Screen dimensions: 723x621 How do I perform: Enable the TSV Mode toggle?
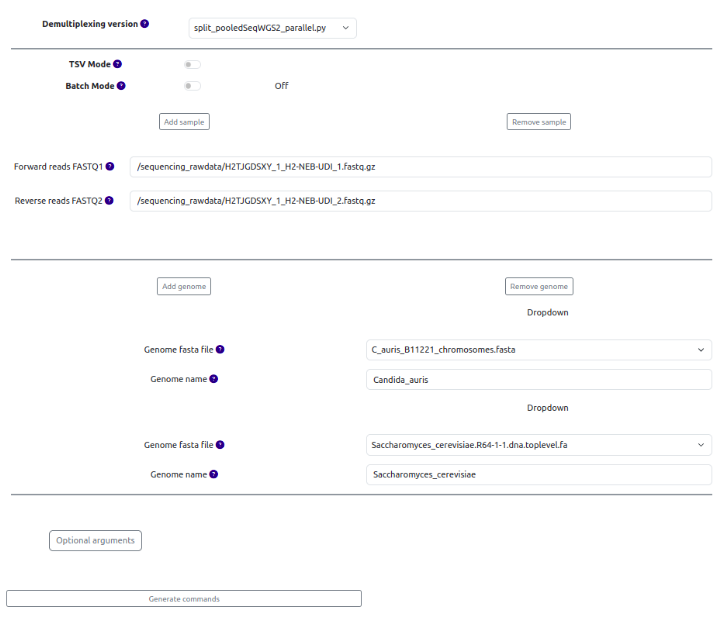coord(192,65)
